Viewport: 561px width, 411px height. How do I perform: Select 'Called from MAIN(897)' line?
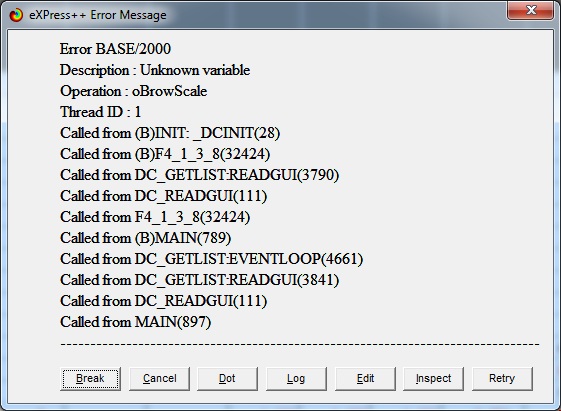click(x=136, y=322)
